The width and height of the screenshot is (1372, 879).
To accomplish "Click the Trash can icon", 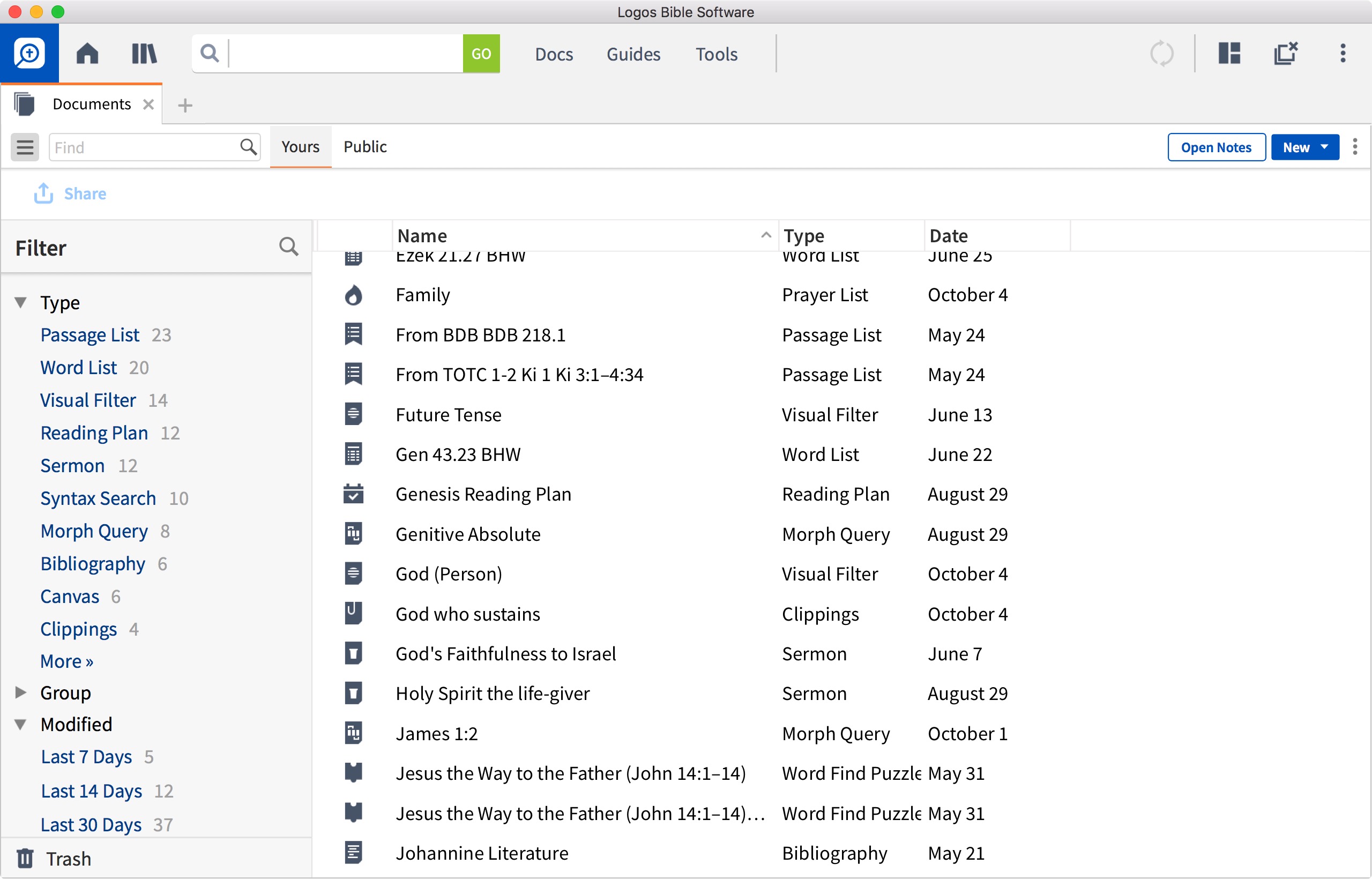I will tap(25, 858).
